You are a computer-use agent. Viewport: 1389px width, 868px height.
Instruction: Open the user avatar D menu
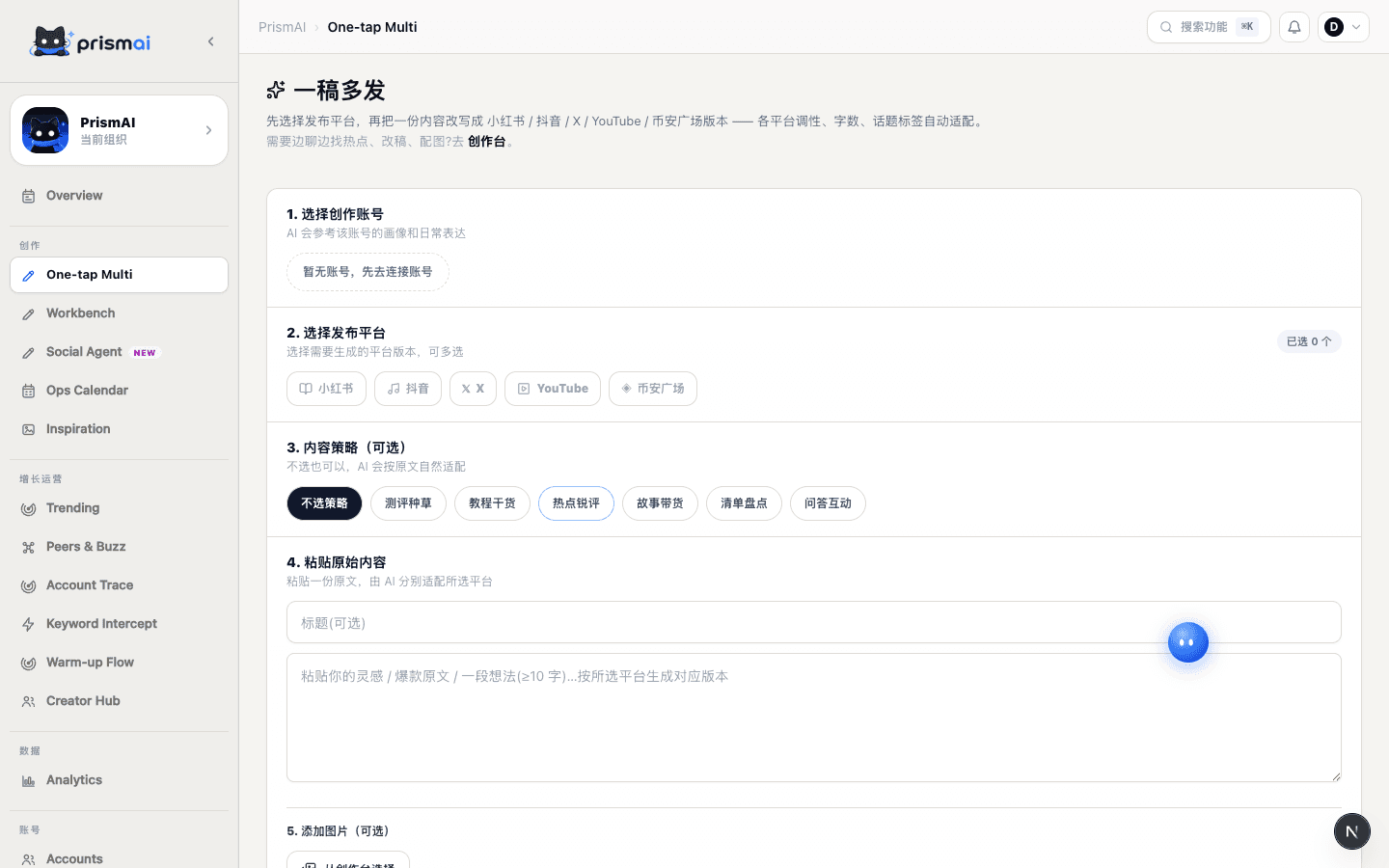pos(1344,27)
